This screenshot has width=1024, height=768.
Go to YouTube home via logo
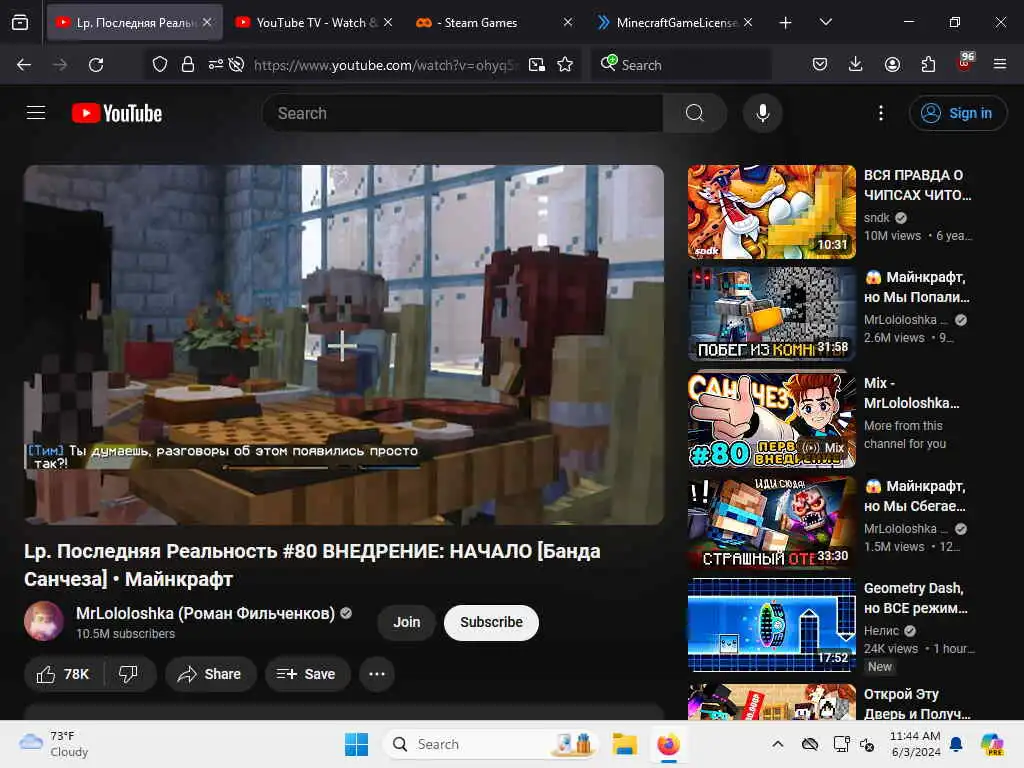[117, 113]
